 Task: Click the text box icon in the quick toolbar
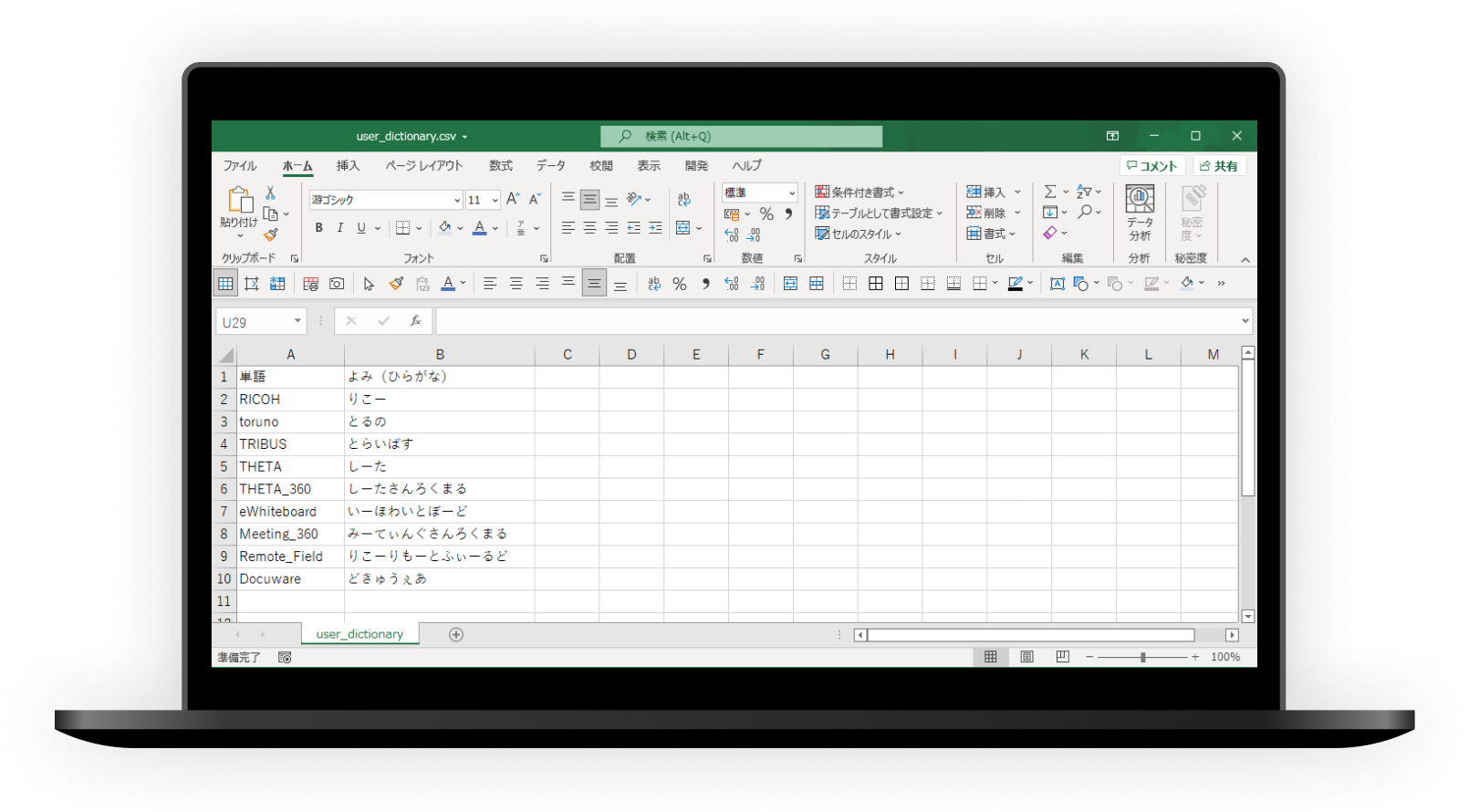coord(1057,284)
